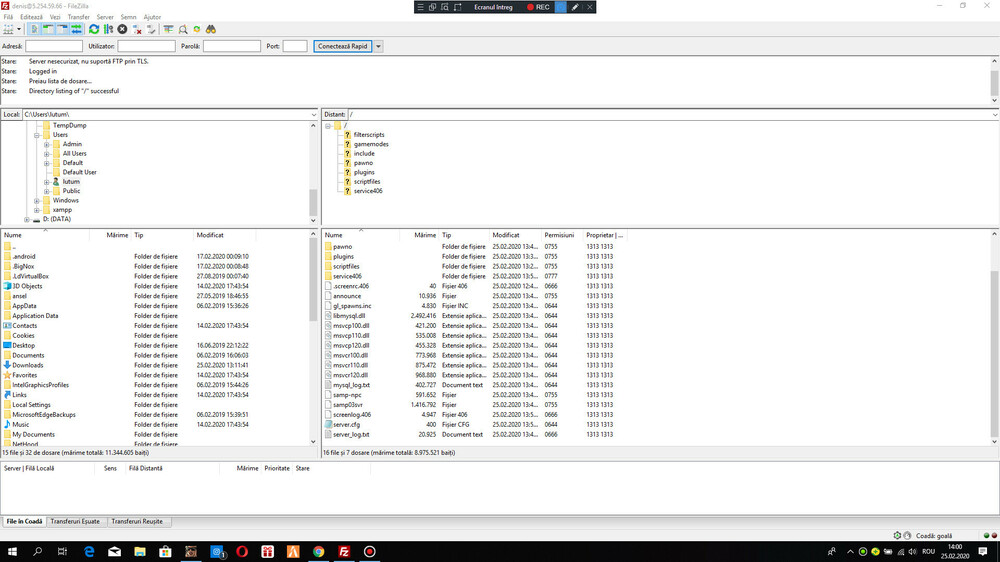Toggle remote directory tree display

(x=62, y=29)
